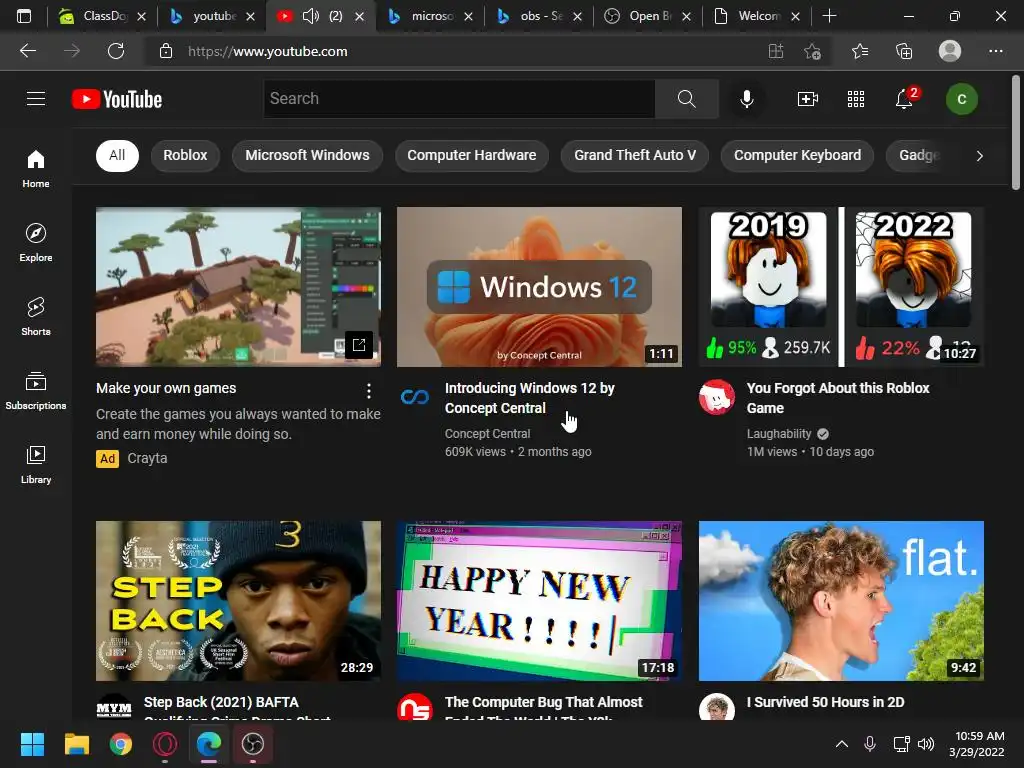
Task: Open the Windows Start button
Action: (32, 744)
